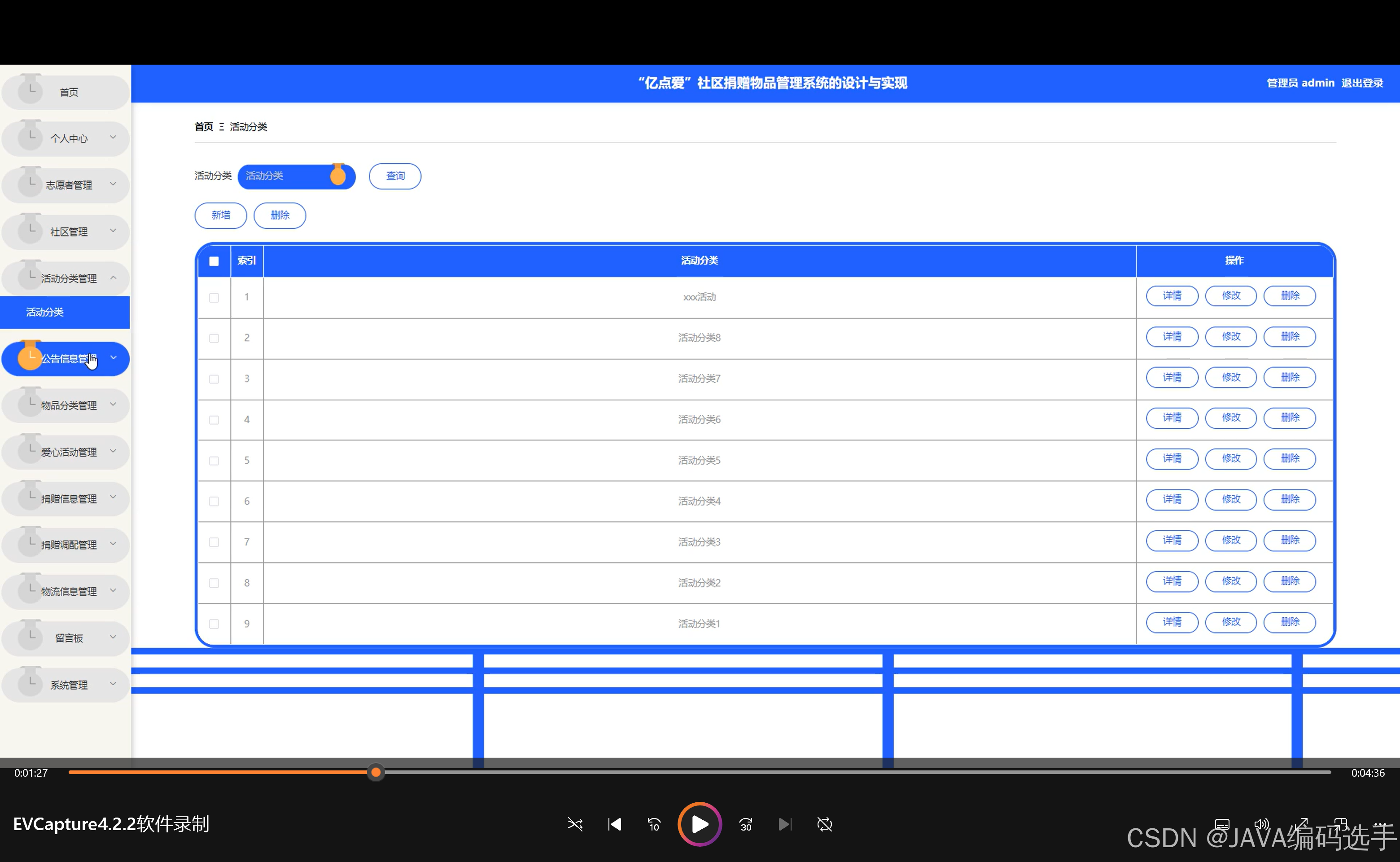
Task: Click 删除 for row xxx活动
Action: click(1290, 296)
